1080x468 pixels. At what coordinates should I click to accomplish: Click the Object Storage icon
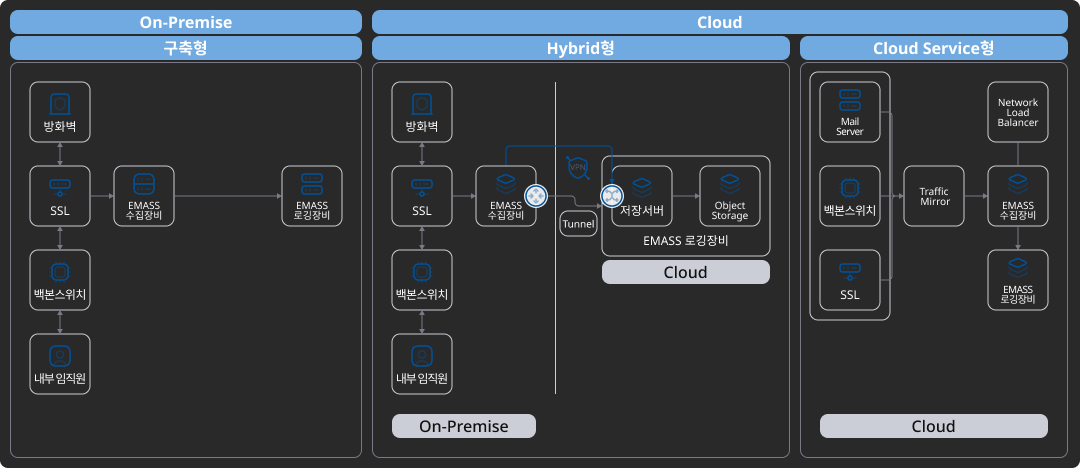point(729,184)
